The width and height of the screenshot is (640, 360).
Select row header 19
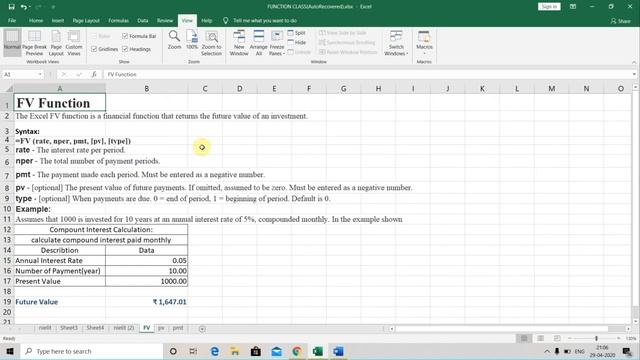[7, 302]
